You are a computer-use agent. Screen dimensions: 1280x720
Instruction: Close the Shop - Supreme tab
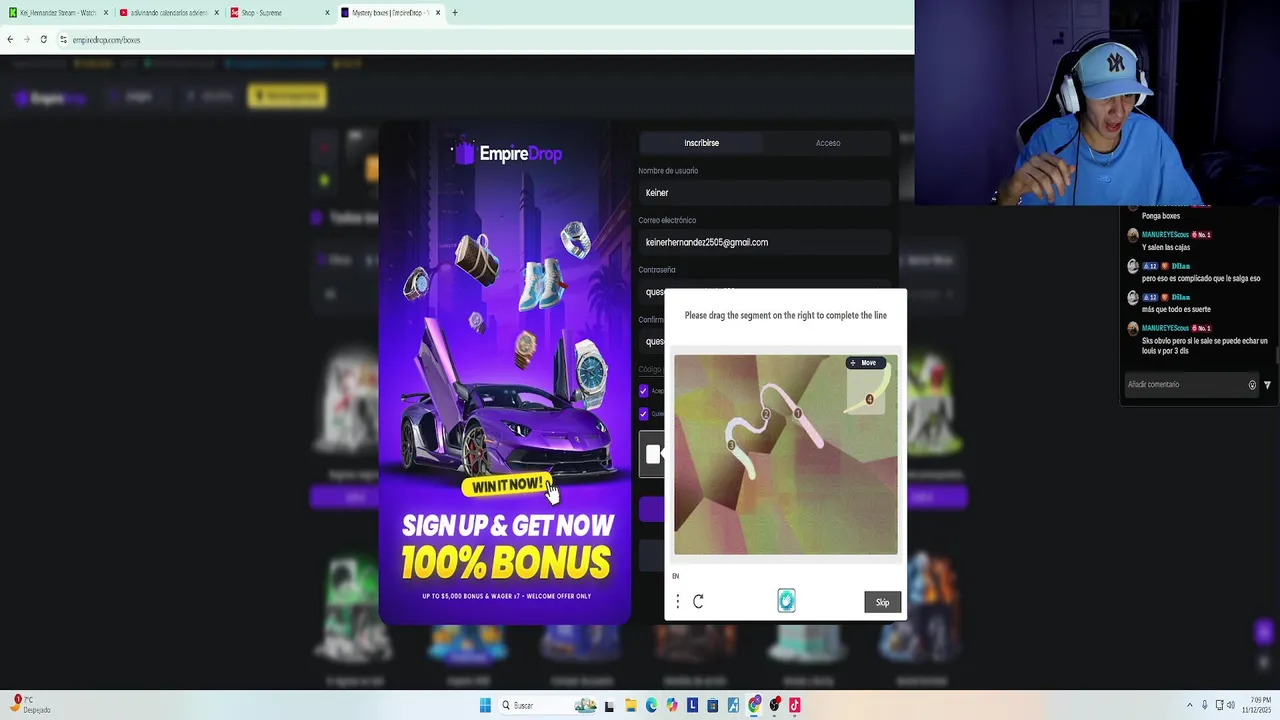(327, 13)
